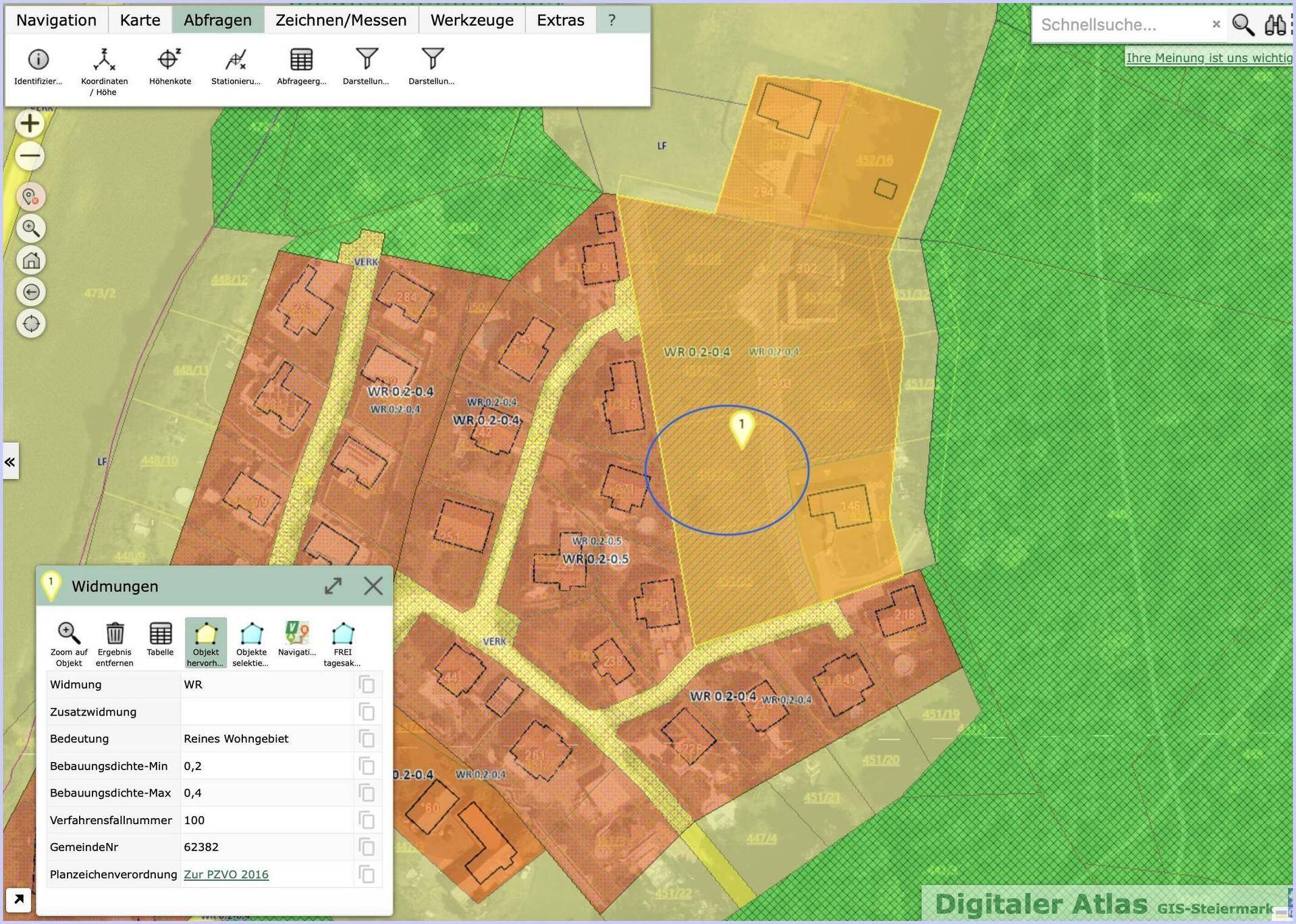Expand the collapsed left side panel

point(10,462)
